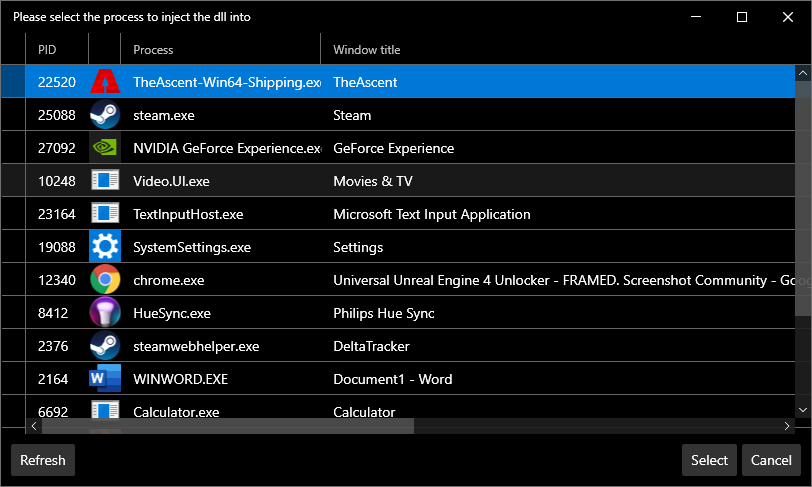The width and height of the screenshot is (812, 487).
Task: Select the TextInputHost.exe process row
Action: coord(188,214)
